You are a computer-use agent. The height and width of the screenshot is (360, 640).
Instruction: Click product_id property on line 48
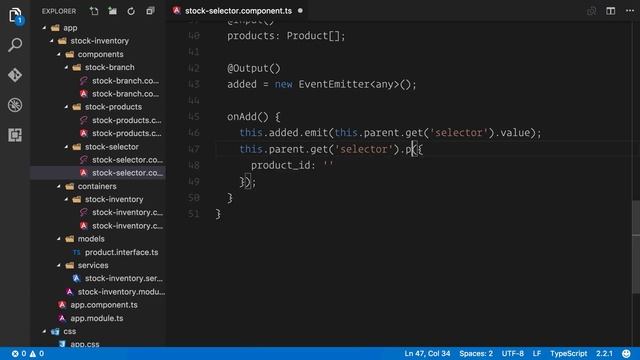click(280, 165)
